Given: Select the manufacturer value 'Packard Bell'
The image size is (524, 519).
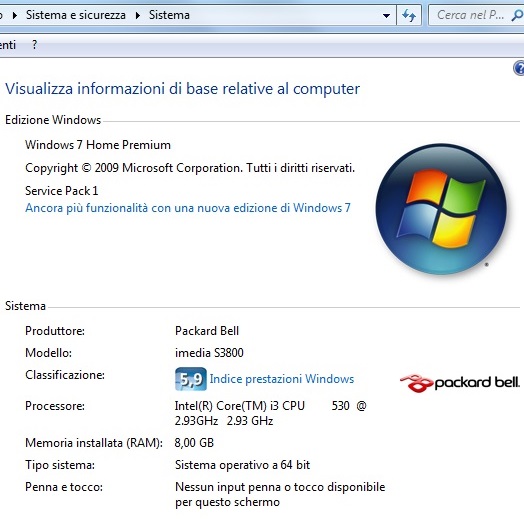Looking at the screenshot, I should (x=207, y=331).
